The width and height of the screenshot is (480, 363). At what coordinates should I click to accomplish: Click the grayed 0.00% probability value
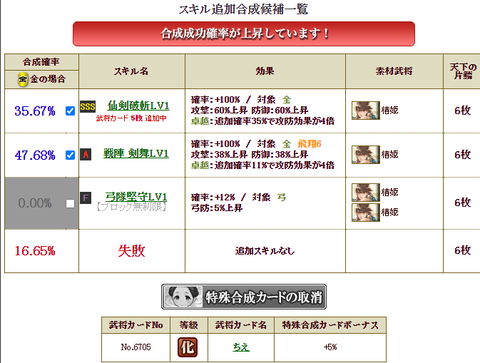35,203
